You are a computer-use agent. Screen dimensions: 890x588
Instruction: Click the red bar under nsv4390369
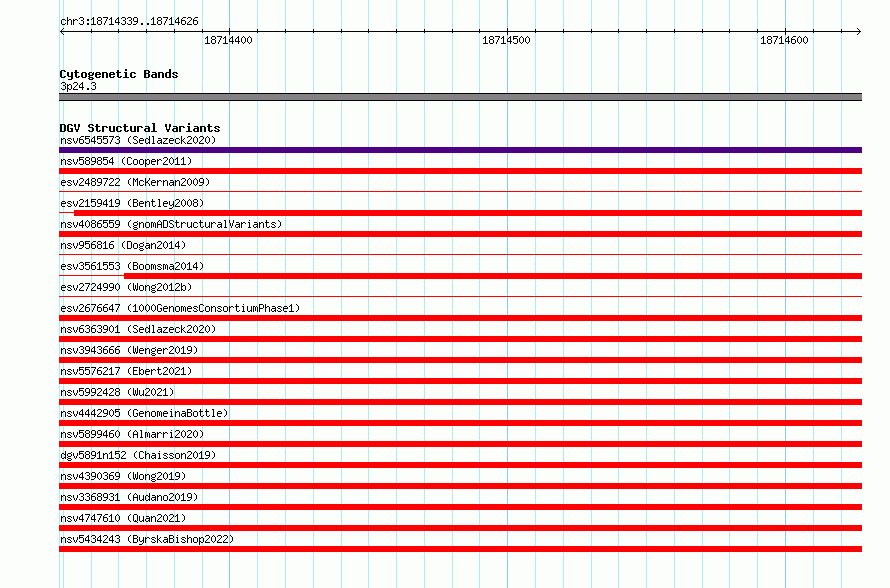(x=460, y=486)
